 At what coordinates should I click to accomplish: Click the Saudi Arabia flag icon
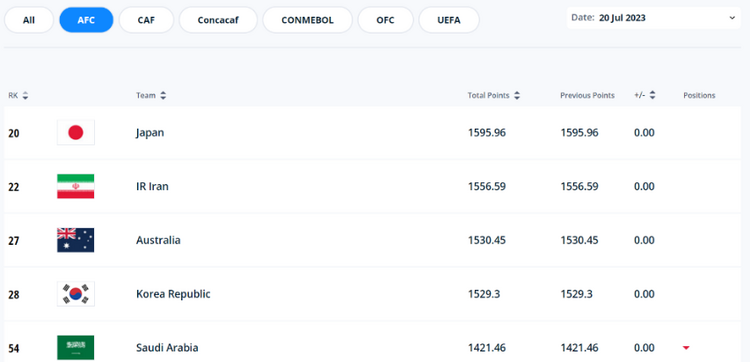[76, 348]
